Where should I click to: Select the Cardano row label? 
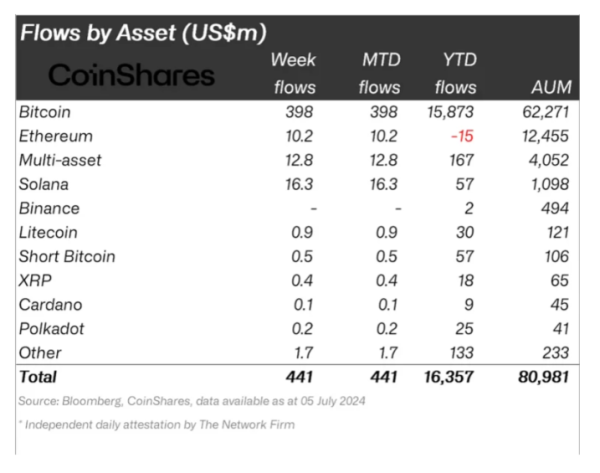coord(49,304)
